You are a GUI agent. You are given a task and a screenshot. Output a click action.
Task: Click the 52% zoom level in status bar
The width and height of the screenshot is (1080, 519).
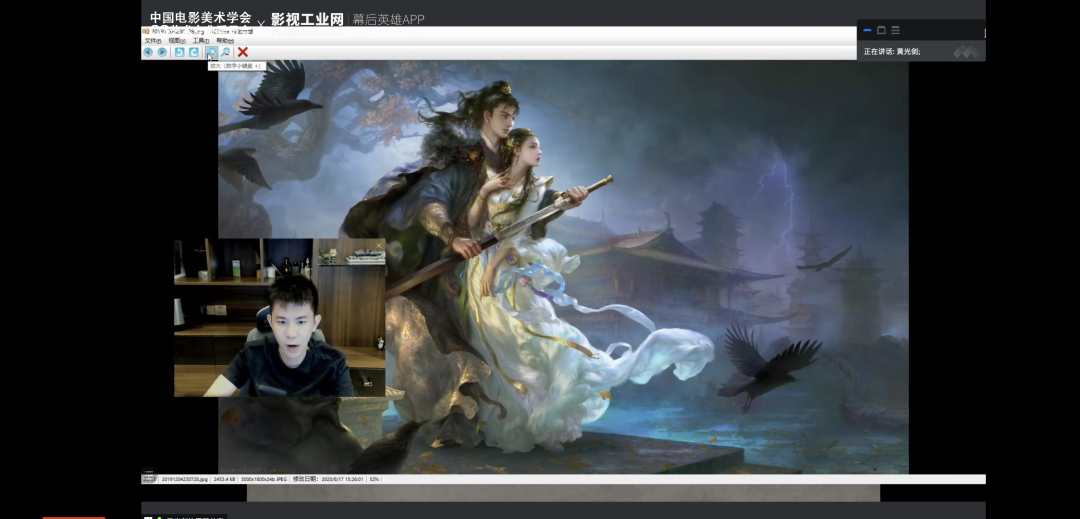tap(374, 480)
